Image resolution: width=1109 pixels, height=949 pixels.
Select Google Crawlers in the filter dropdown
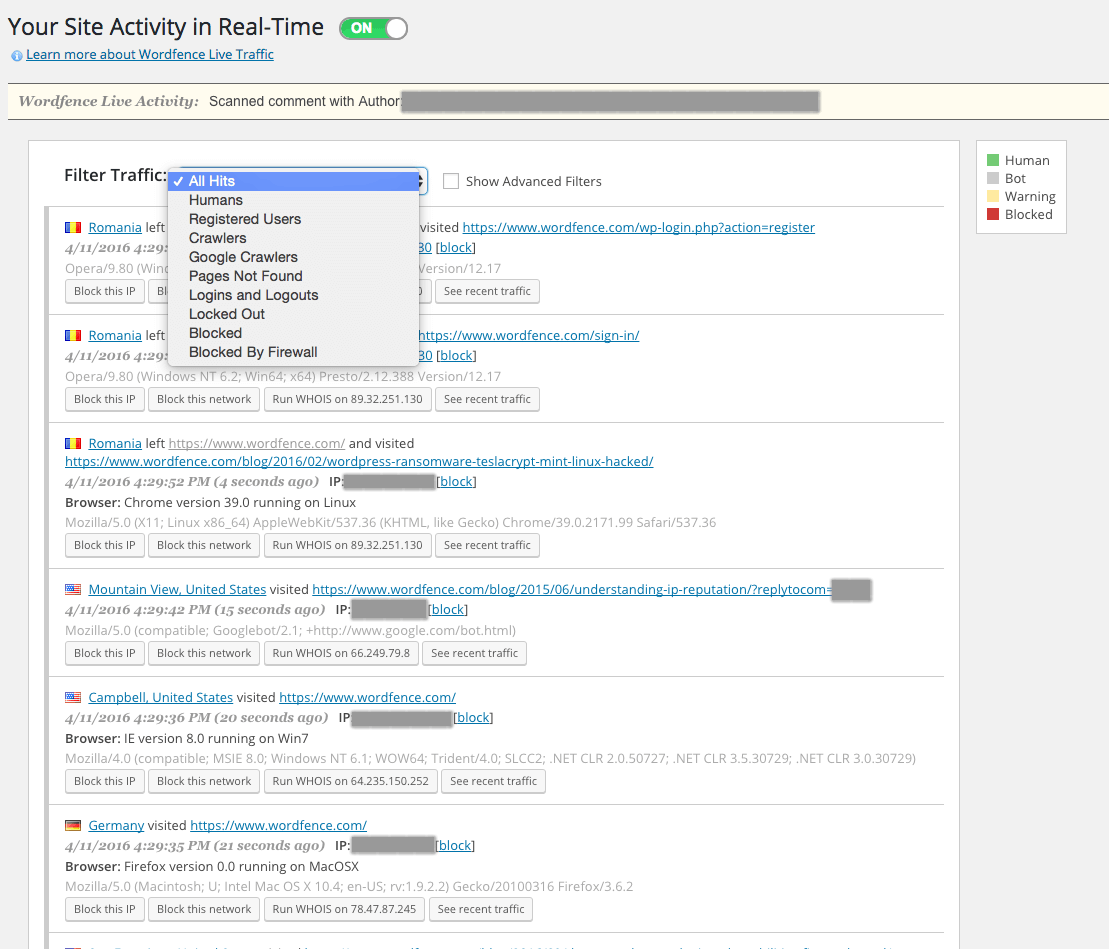coord(243,257)
